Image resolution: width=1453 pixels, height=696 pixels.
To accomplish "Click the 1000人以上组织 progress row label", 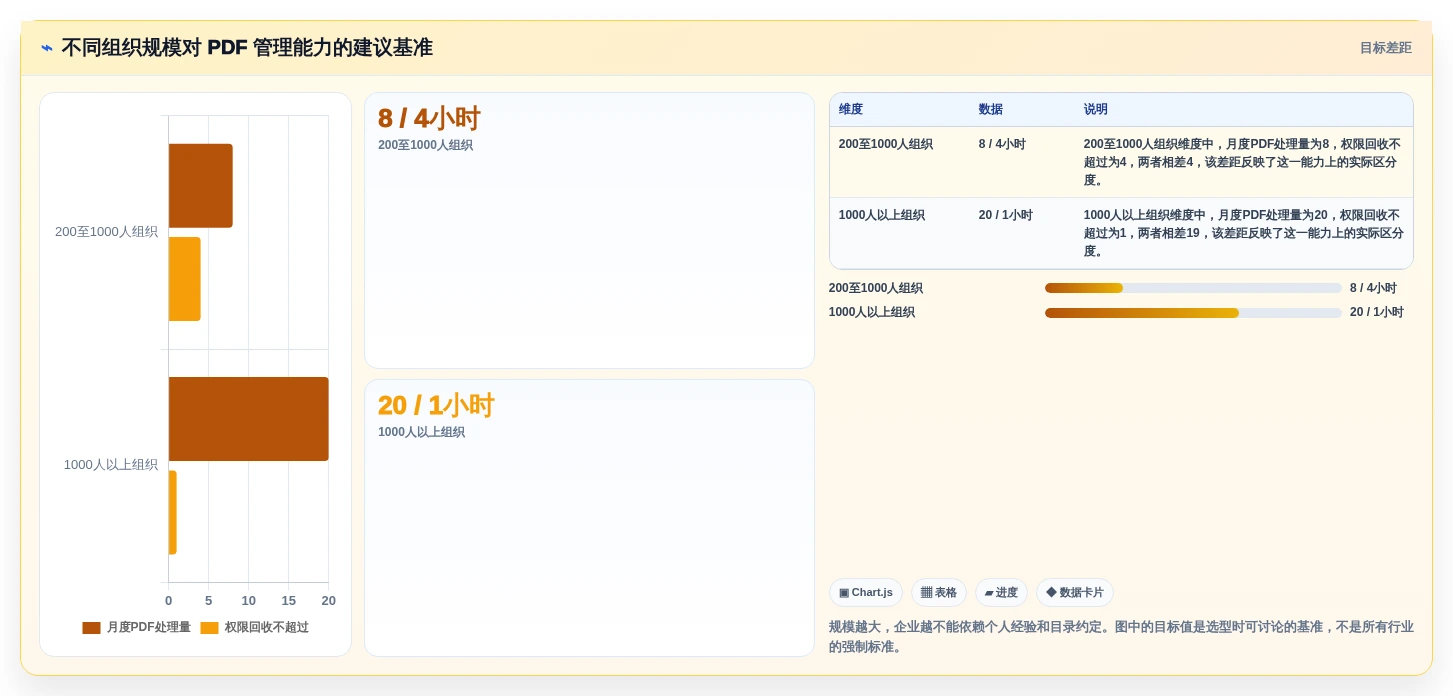I will click(872, 313).
